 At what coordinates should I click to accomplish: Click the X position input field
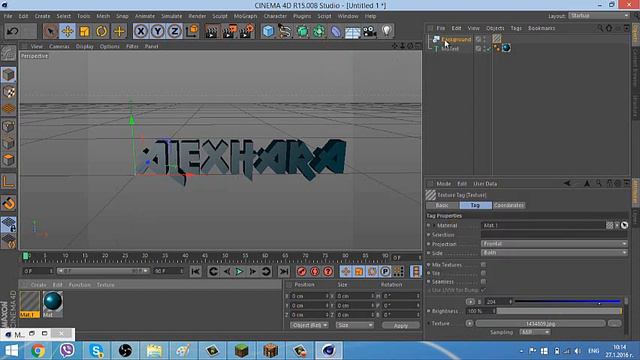309,296
